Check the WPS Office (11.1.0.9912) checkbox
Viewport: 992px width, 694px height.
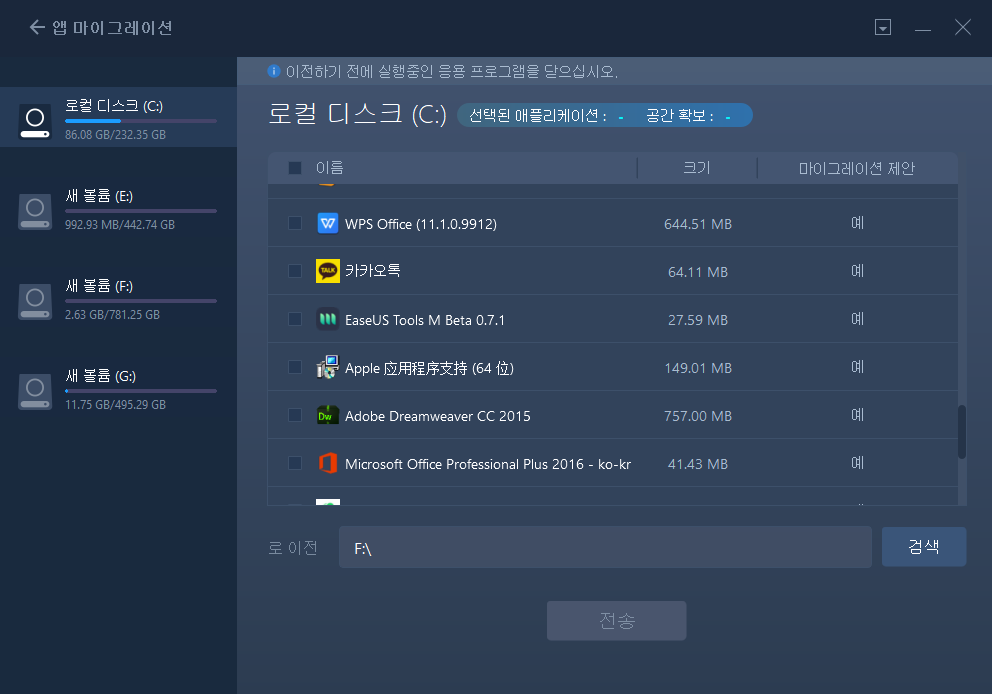[x=295, y=223]
